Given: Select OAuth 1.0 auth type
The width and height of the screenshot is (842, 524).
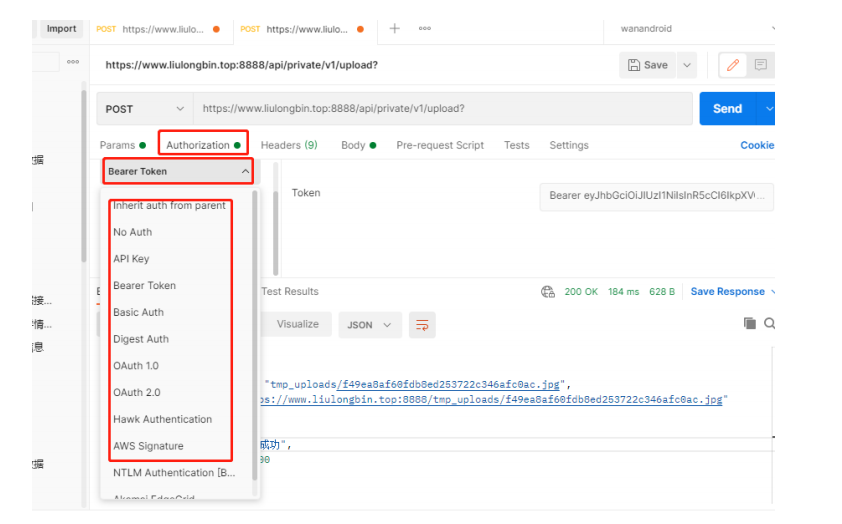Looking at the screenshot, I should tap(136, 366).
